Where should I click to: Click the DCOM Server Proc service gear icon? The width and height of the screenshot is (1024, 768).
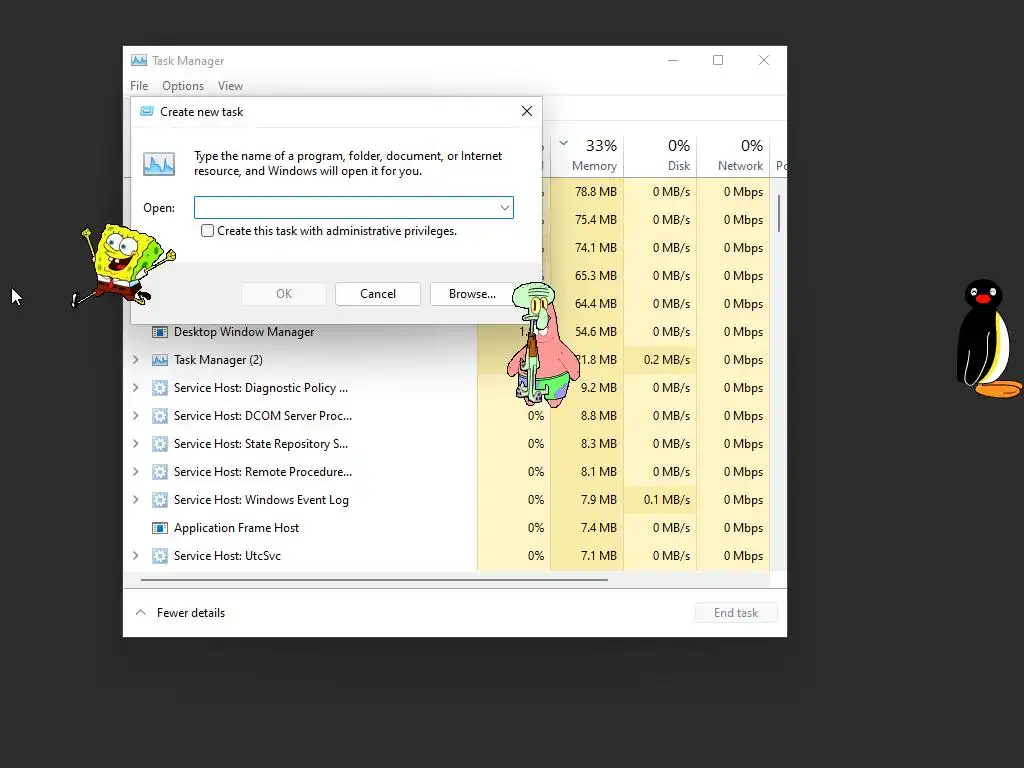pyautogui.click(x=159, y=416)
